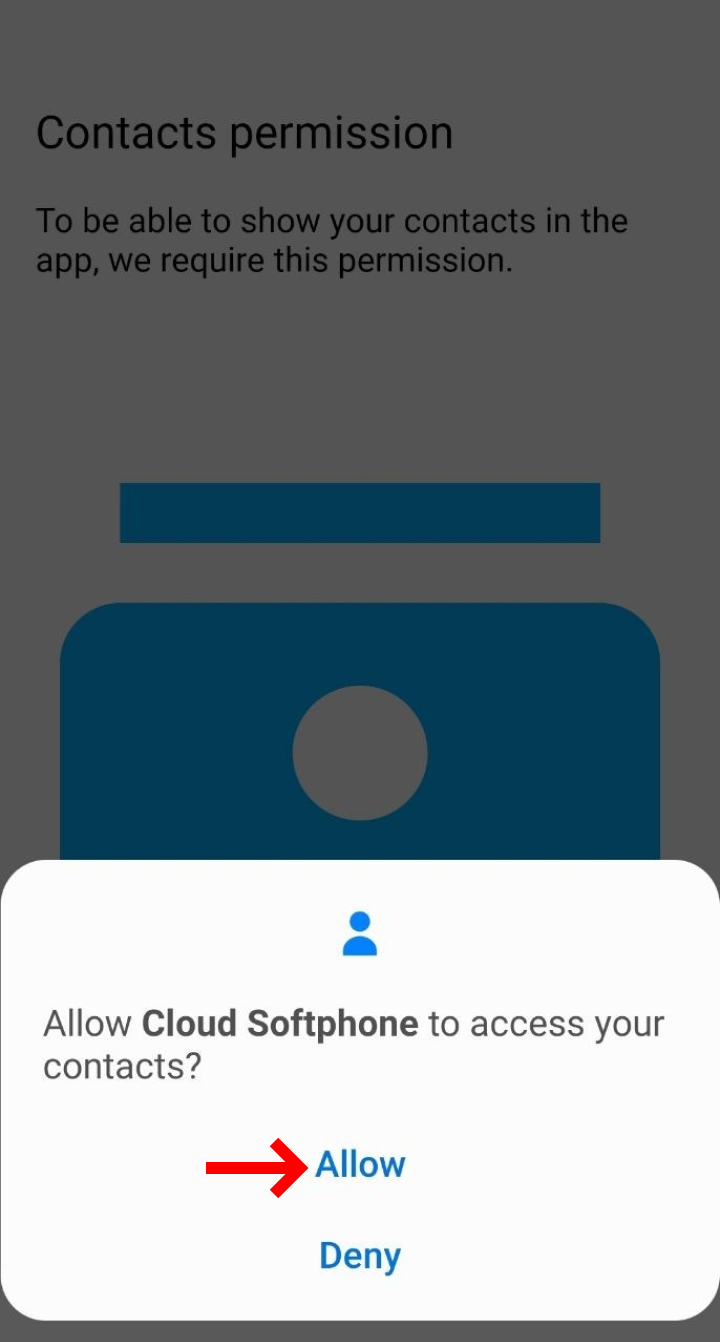
Task: Click the red arrow pointing at Allow
Action: pos(257,1167)
